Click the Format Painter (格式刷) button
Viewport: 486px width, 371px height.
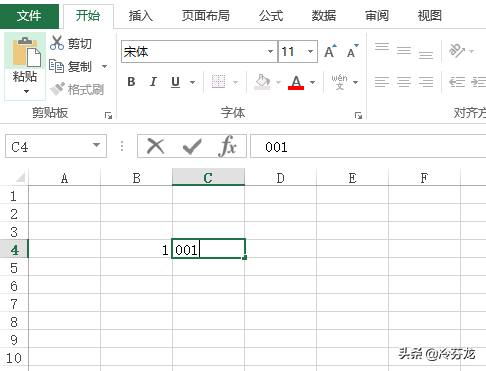77,89
